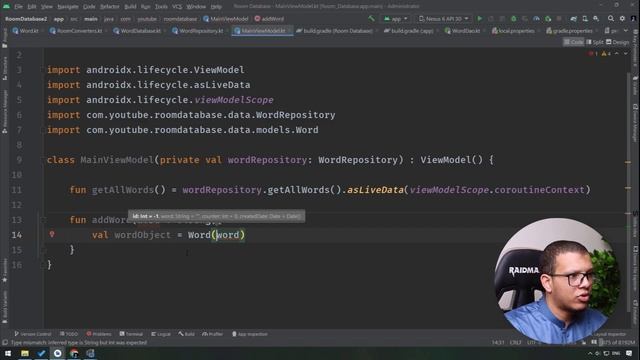Open the Refactor menu

pos(109,7)
